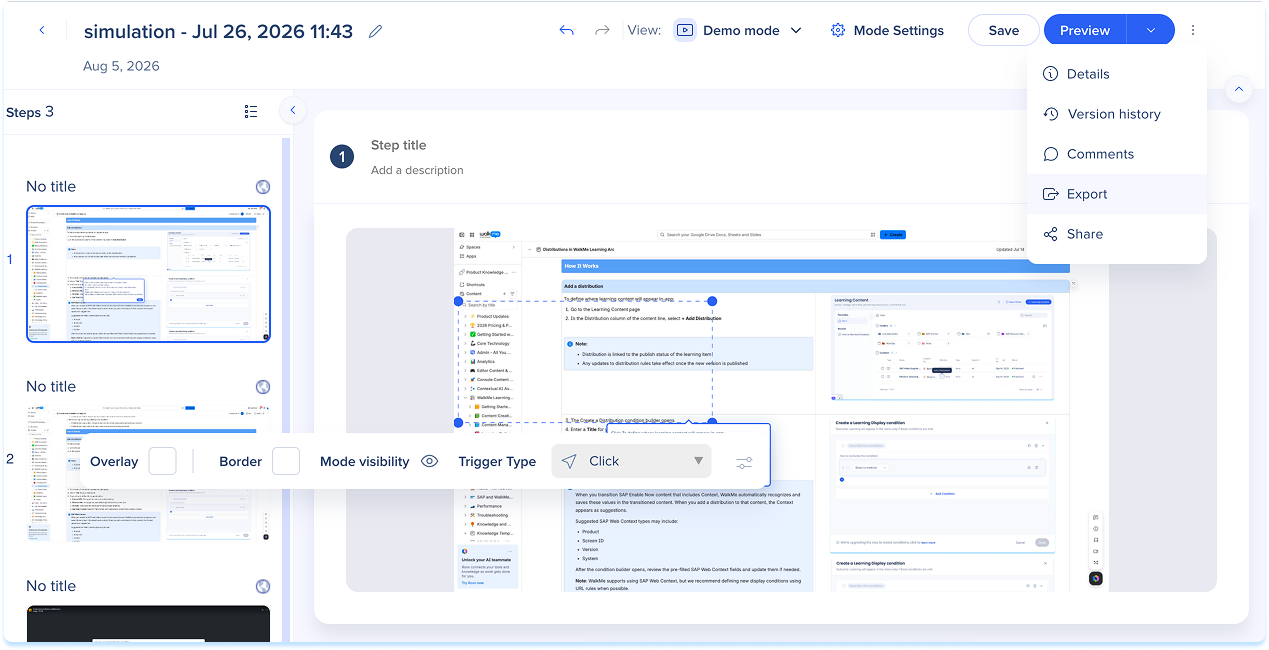Click the Steps 3 heading
Screen dimensions: 1269x650
(x=30, y=112)
